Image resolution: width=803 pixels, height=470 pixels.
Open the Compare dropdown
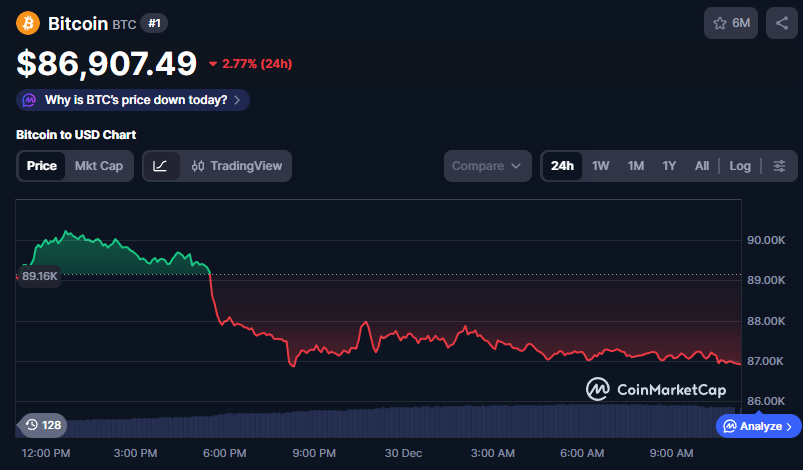[x=487, y=166]
